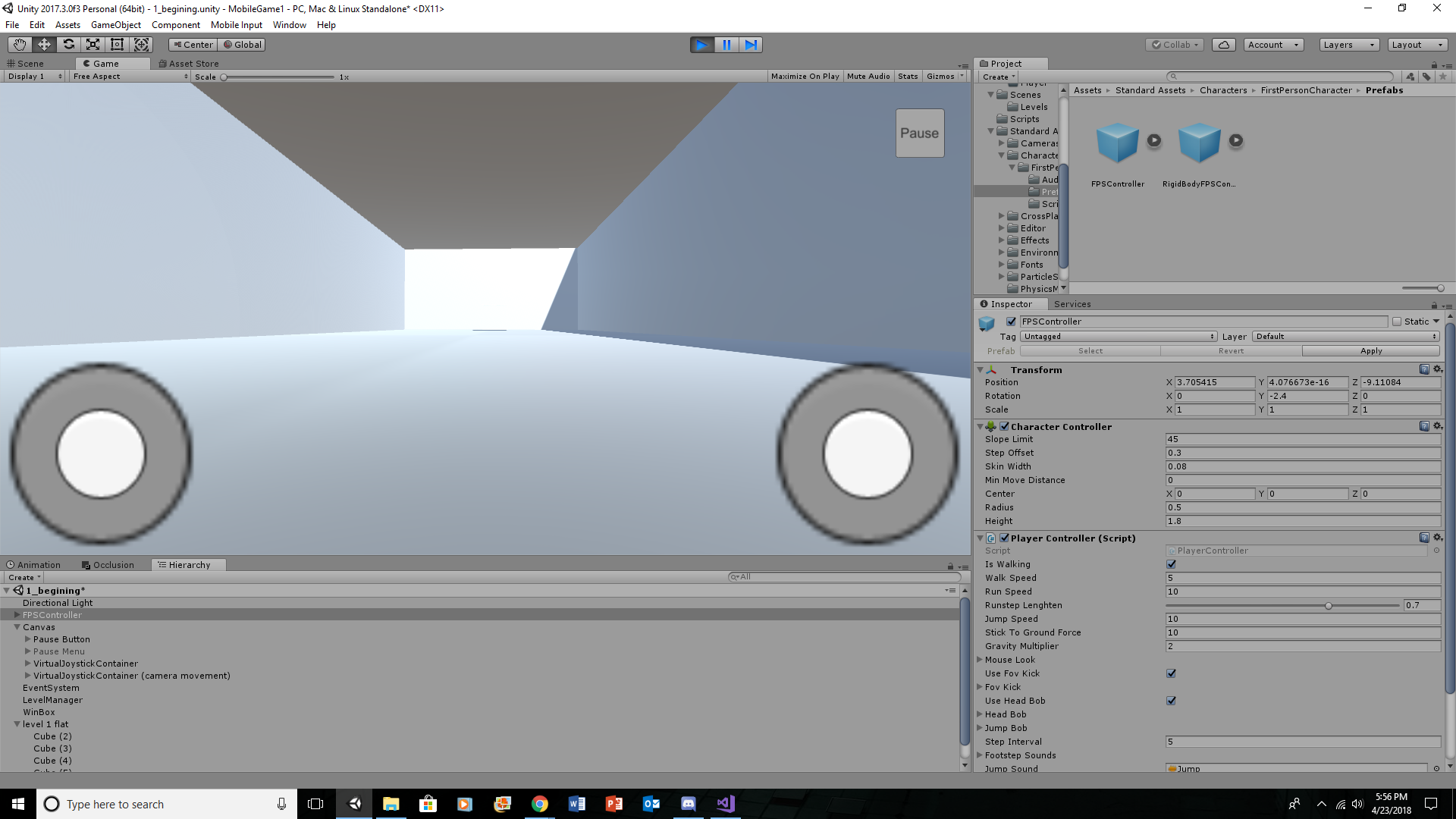Switch to the Asset Store tab
1456x819 pixels.
(189, 64)
